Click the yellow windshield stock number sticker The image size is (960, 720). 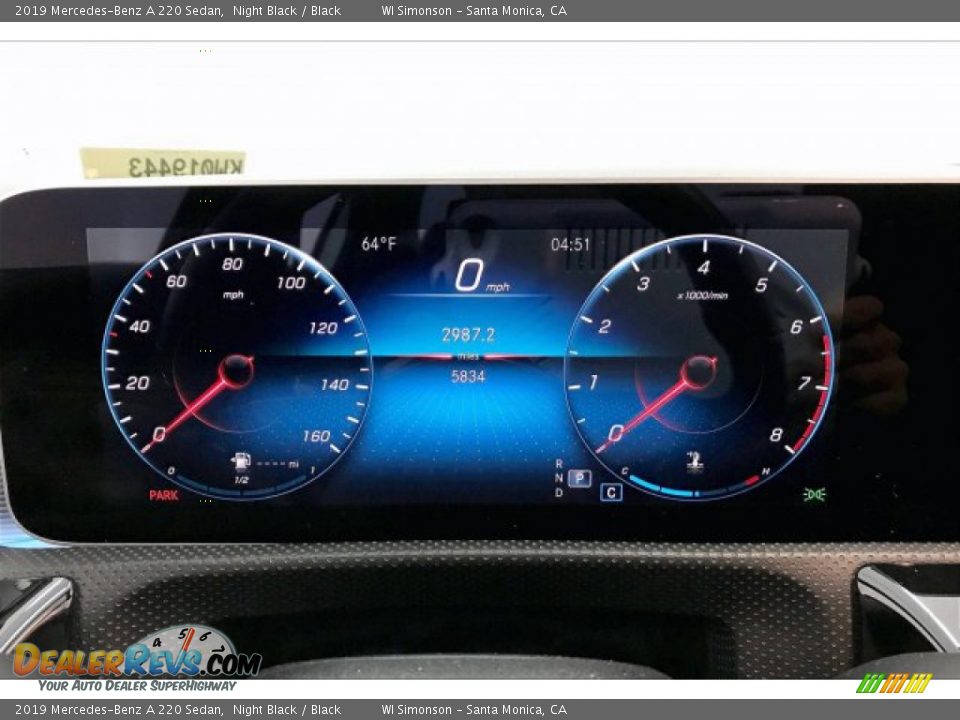point(162,163)
